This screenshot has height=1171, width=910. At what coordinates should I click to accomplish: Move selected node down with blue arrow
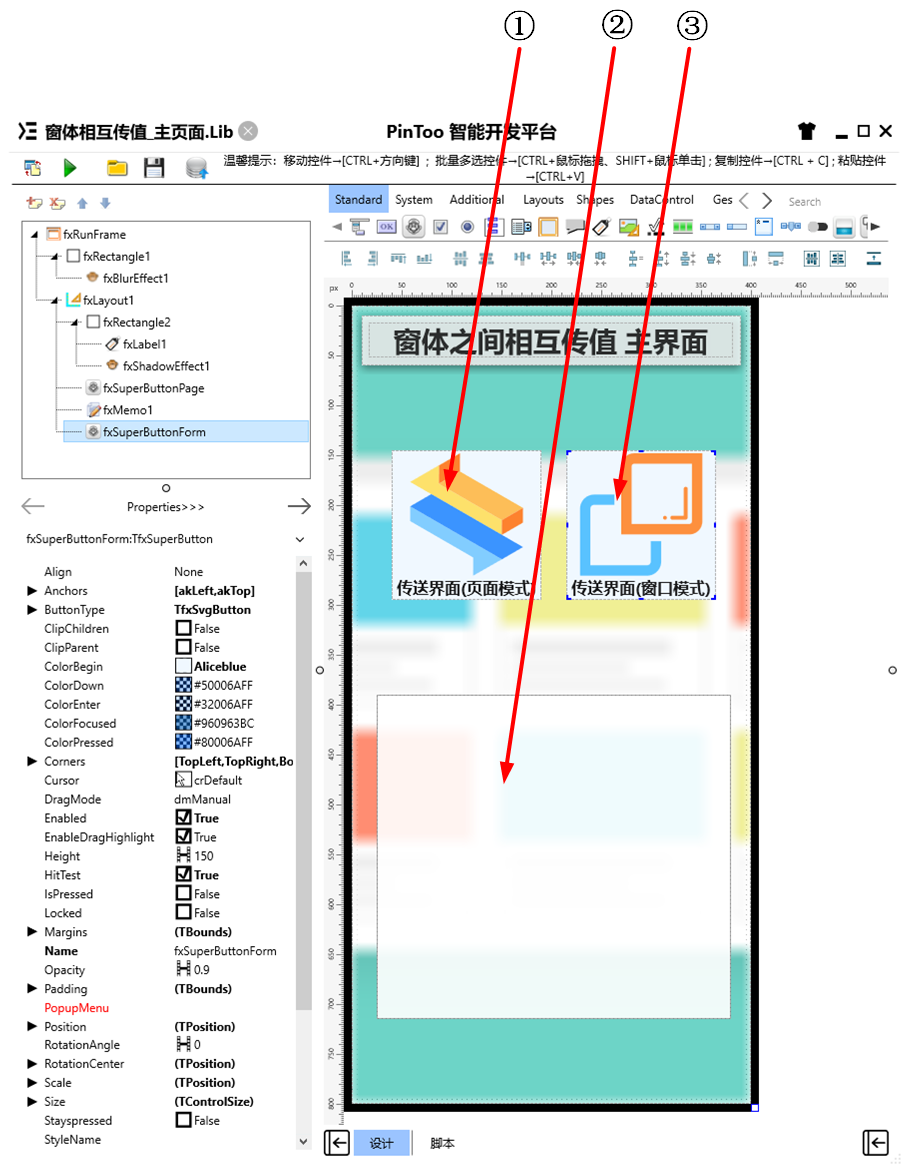[105, 203]
